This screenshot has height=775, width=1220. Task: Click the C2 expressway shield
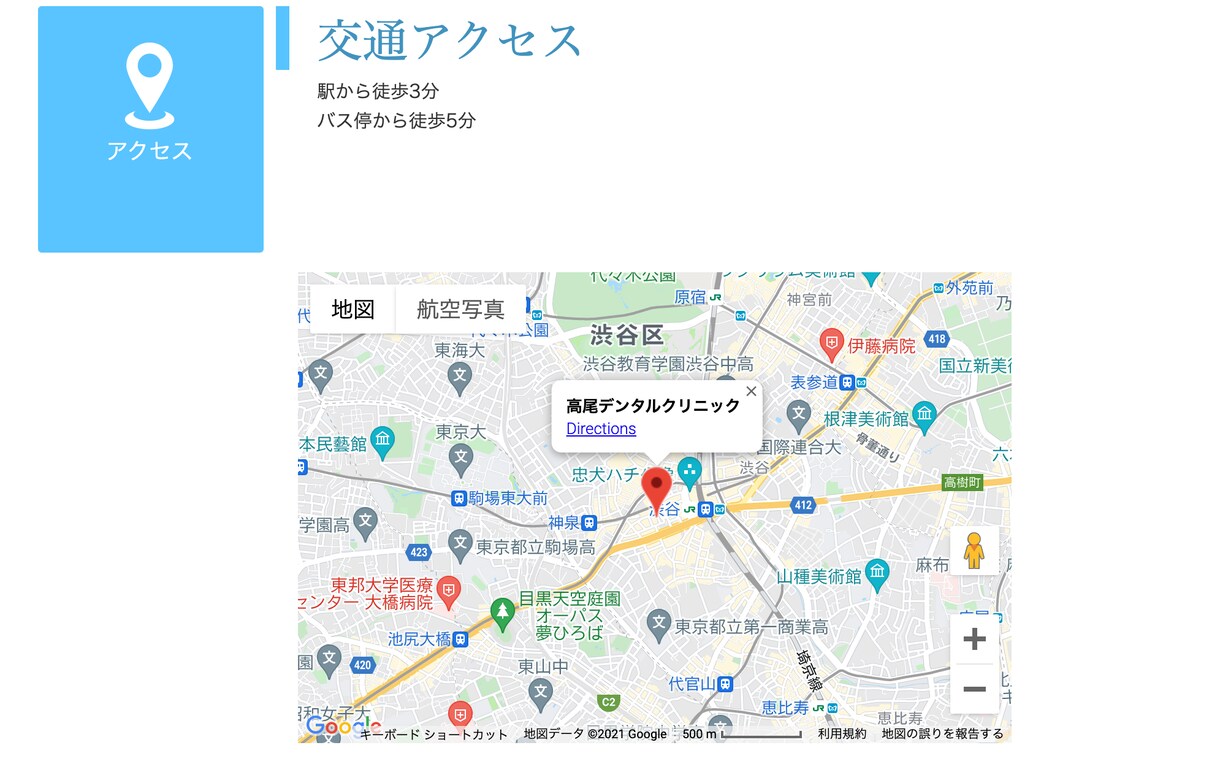(x=608, y=701)
